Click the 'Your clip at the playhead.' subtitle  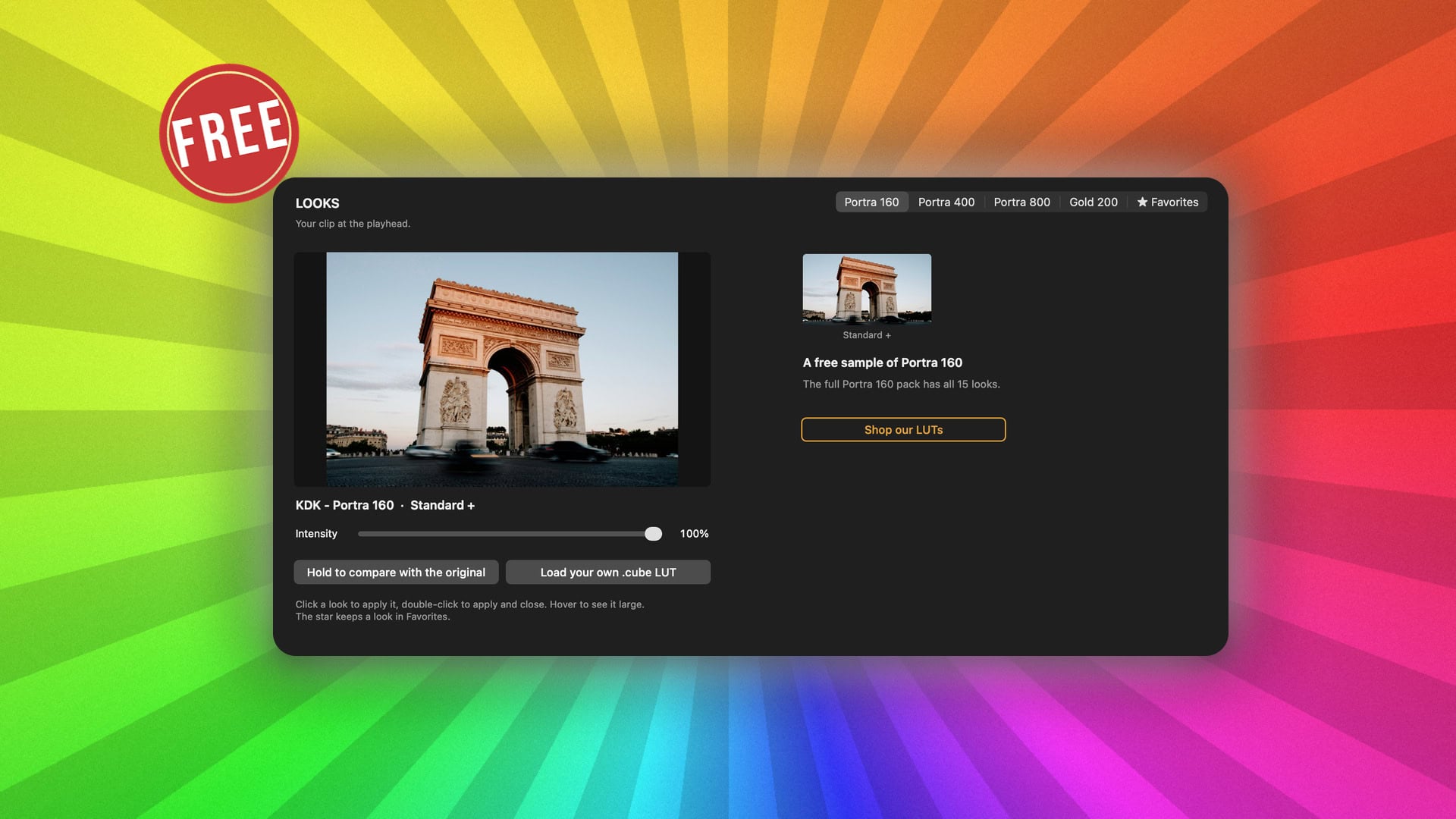[x=353, y=224]
